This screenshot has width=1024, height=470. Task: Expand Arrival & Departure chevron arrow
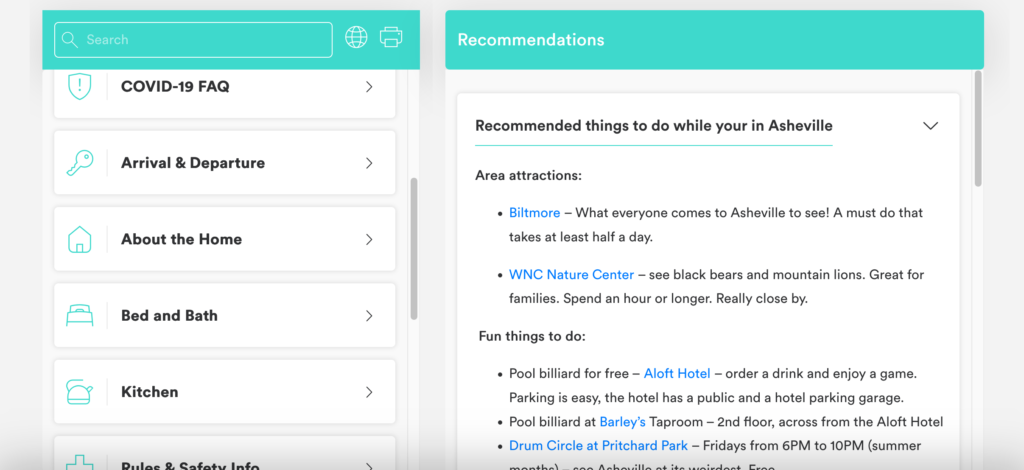tap(369, 163)
